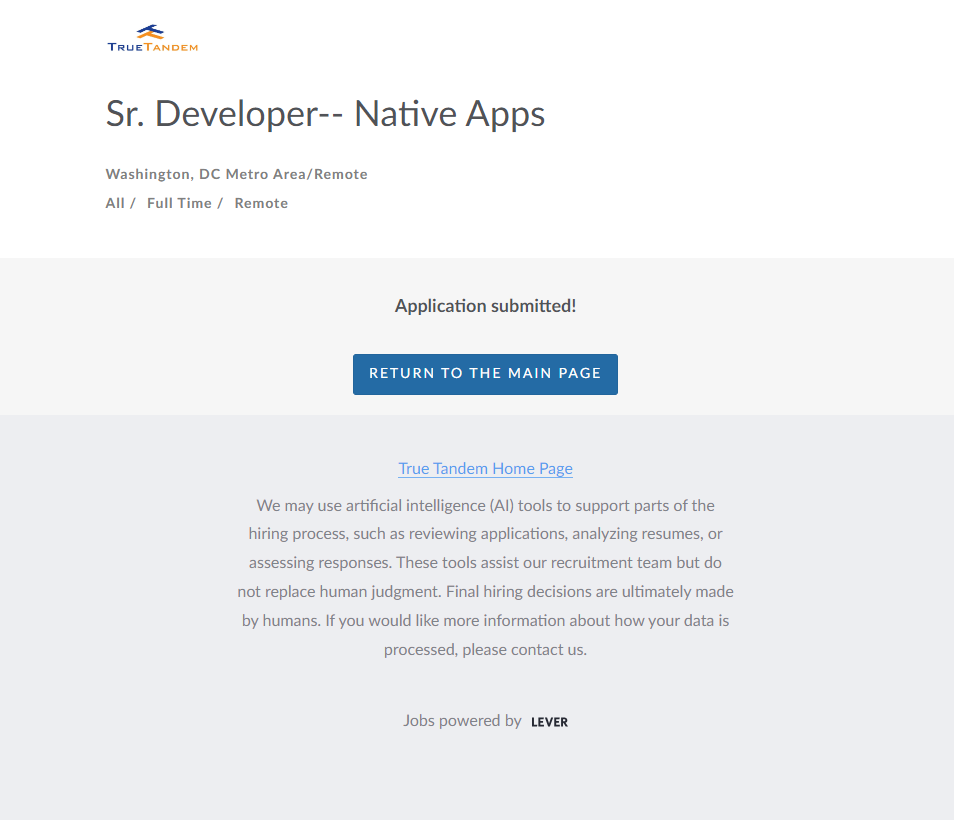Click the "Application submitted!" confirmation message
The image size is (954, 820).
click(x=485, y=306)
